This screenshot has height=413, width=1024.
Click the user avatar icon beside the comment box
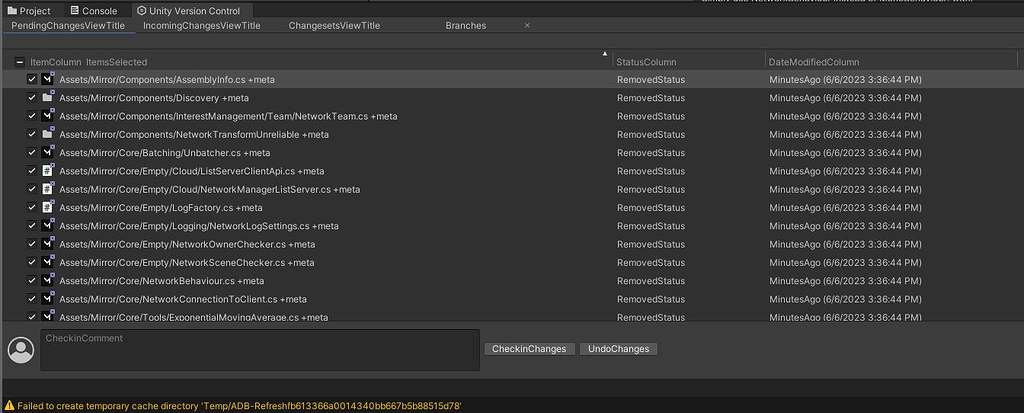[20, 350]
